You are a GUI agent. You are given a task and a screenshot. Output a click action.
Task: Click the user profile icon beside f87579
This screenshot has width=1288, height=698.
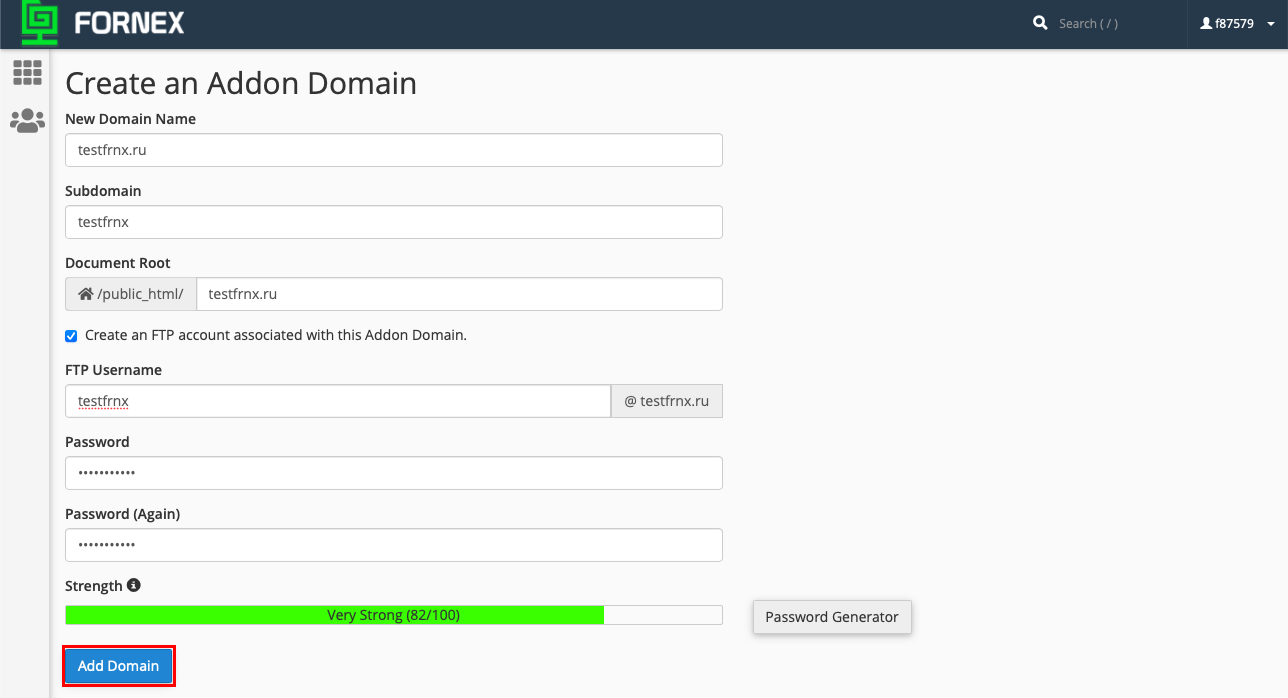pyautogui.click(x=1206, y=23)
